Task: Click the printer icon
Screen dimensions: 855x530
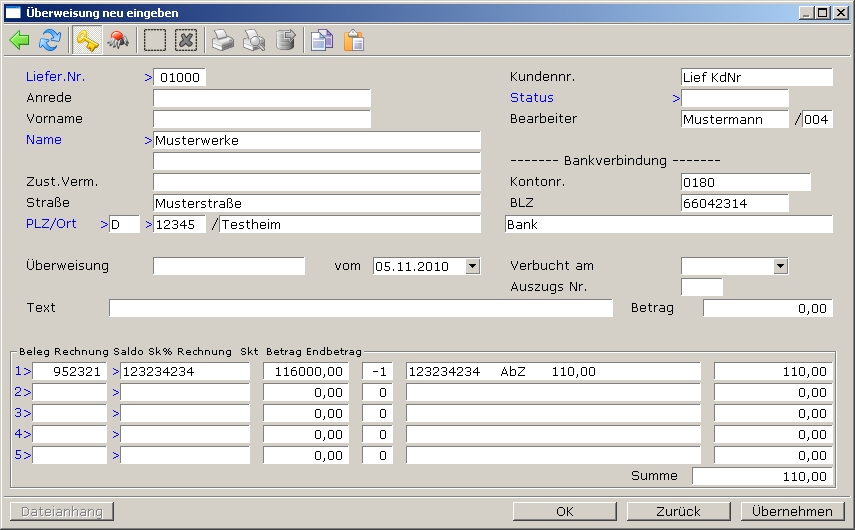Action: point(222,41)
